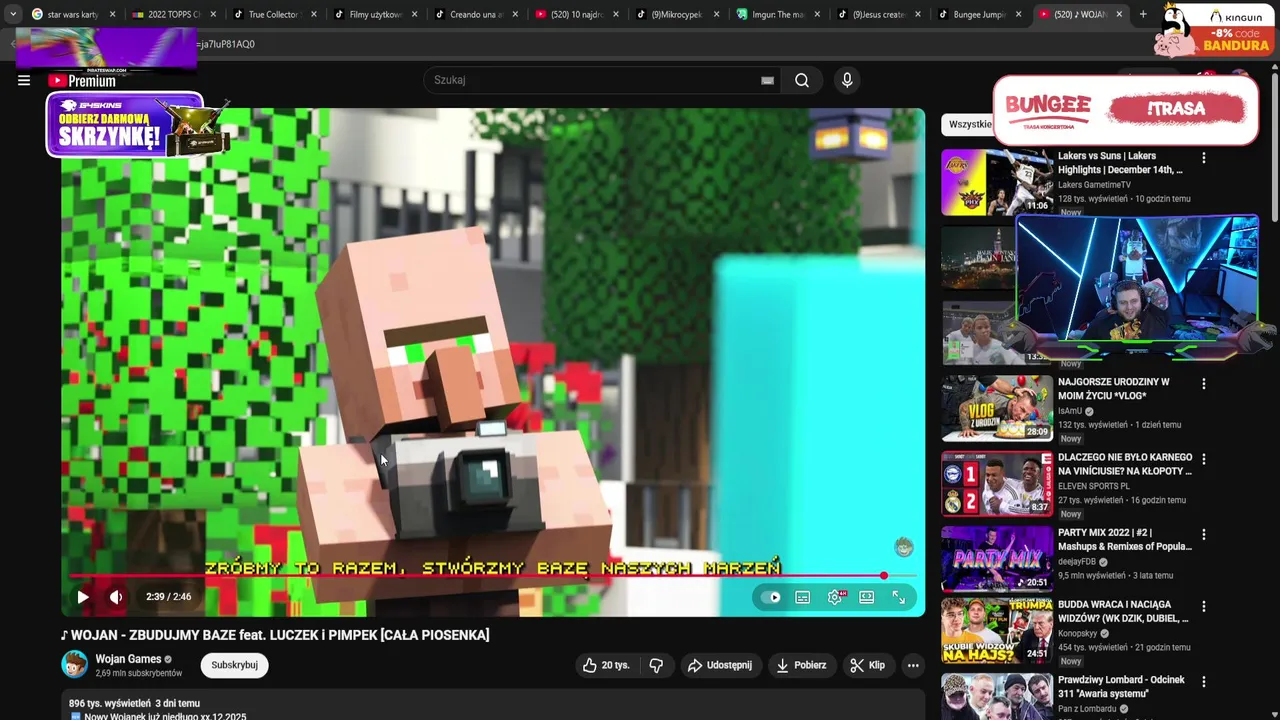1280x720 pixels.
Task: Open options for Prawdziwy Lombard video
Action: tap(1204, 682)
